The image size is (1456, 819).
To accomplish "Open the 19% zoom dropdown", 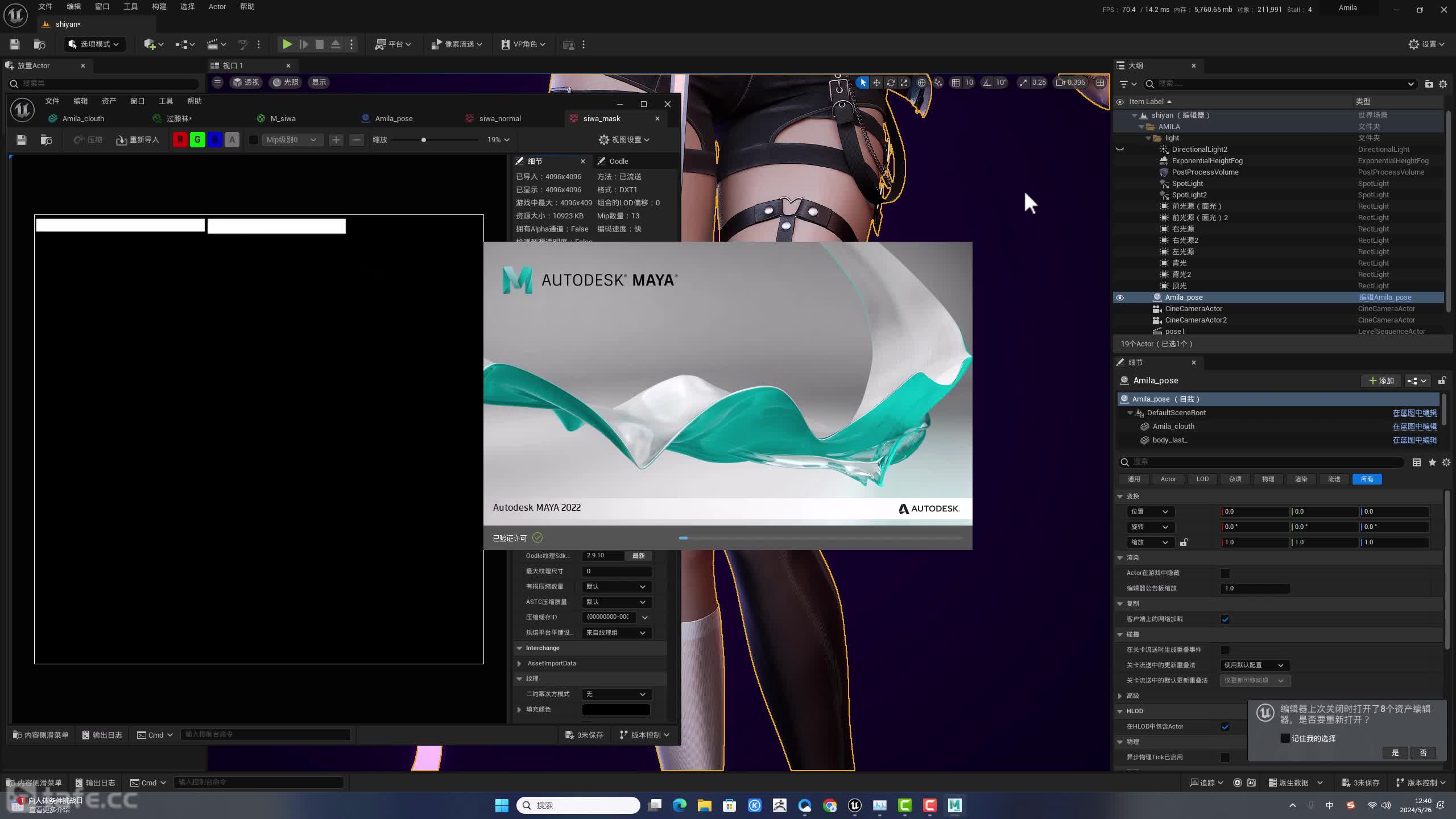I will [x=498, y=140].
